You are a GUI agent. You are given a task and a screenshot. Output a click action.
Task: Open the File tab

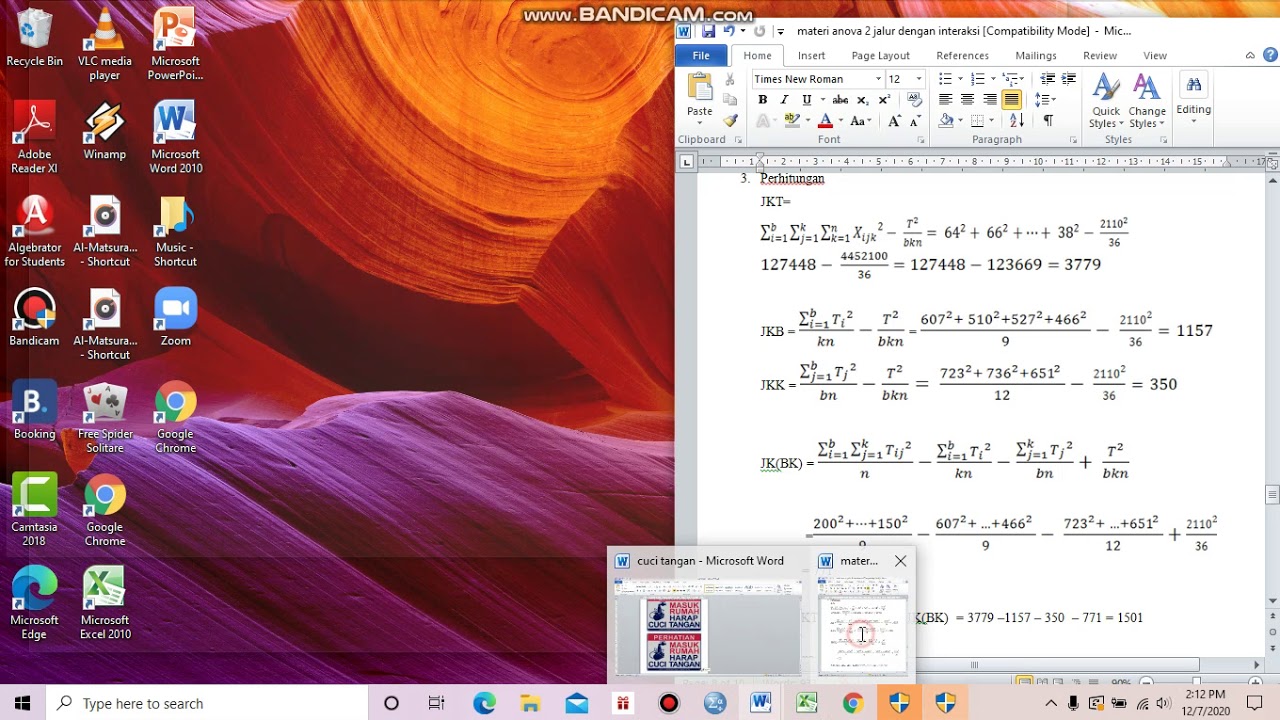pos(701,56)
